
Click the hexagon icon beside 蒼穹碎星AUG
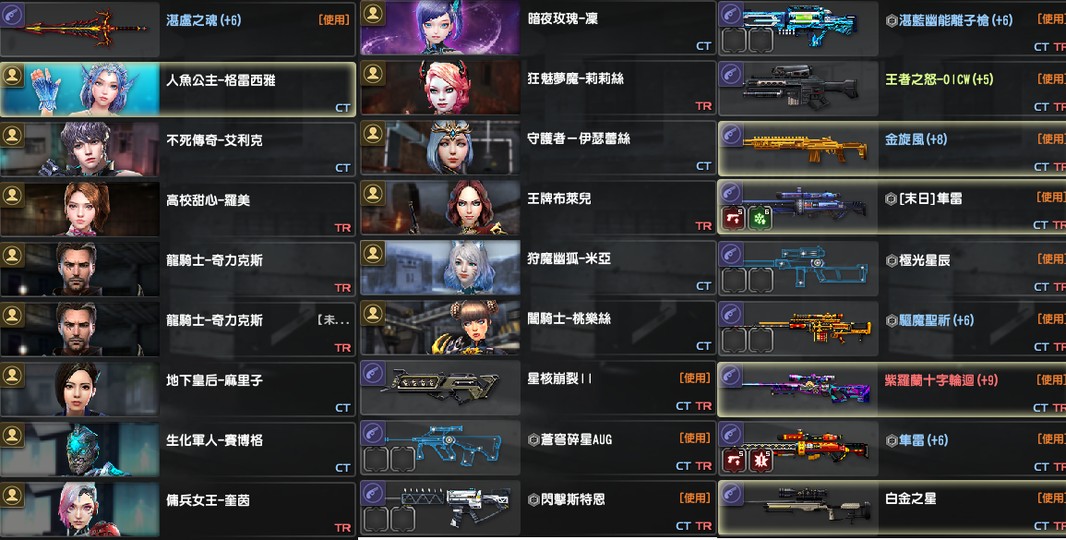coord(533,440)
